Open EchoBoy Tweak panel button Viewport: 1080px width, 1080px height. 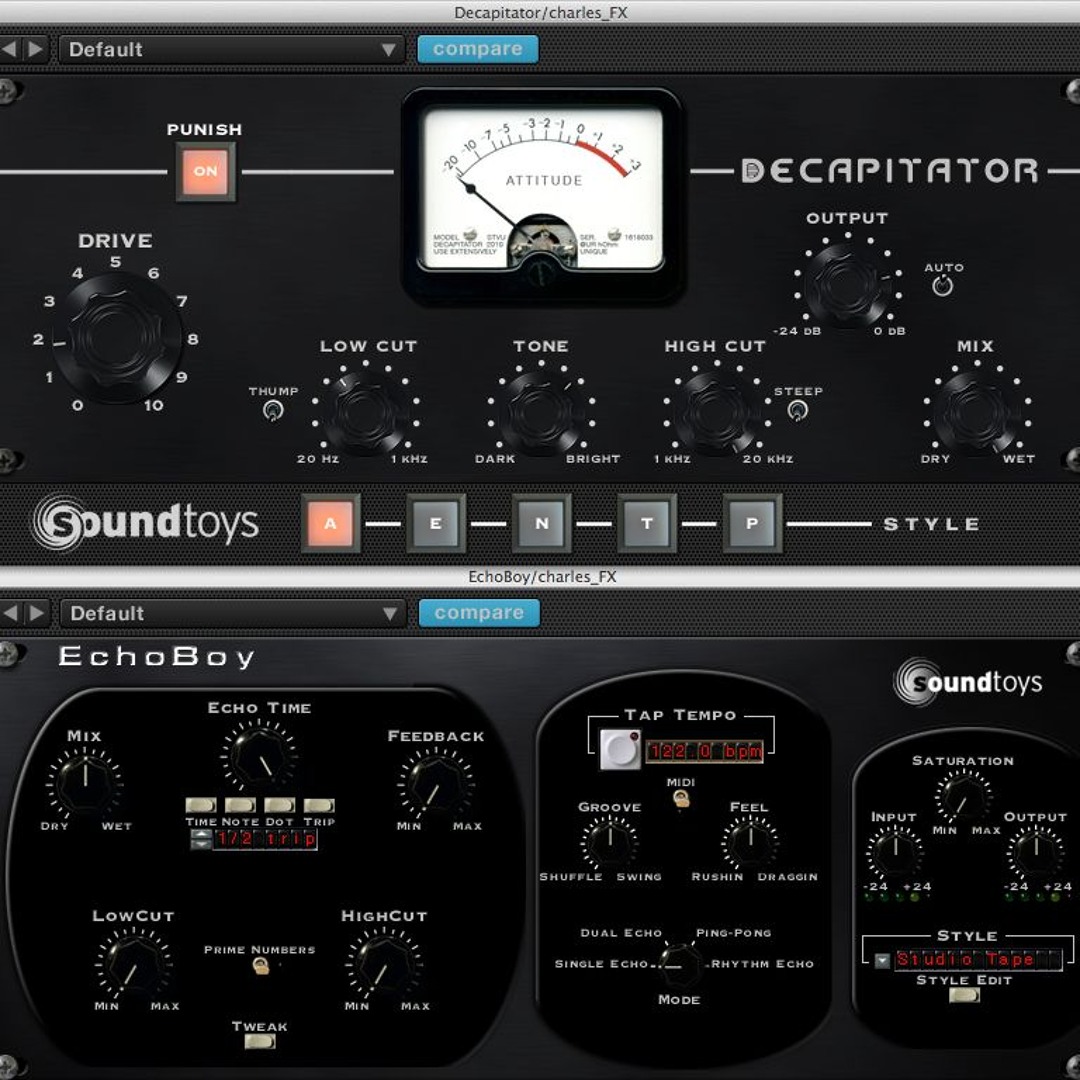pos(259,1042)
